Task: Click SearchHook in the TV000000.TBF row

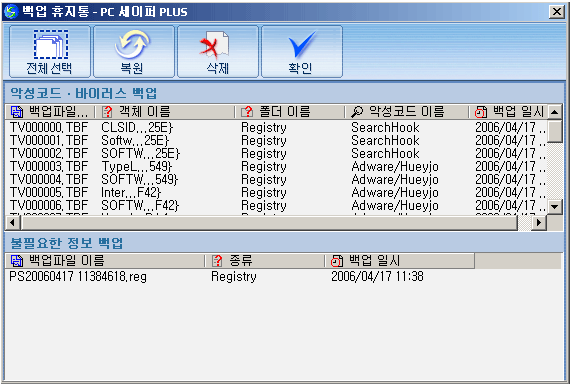Action: pos(385,127)
